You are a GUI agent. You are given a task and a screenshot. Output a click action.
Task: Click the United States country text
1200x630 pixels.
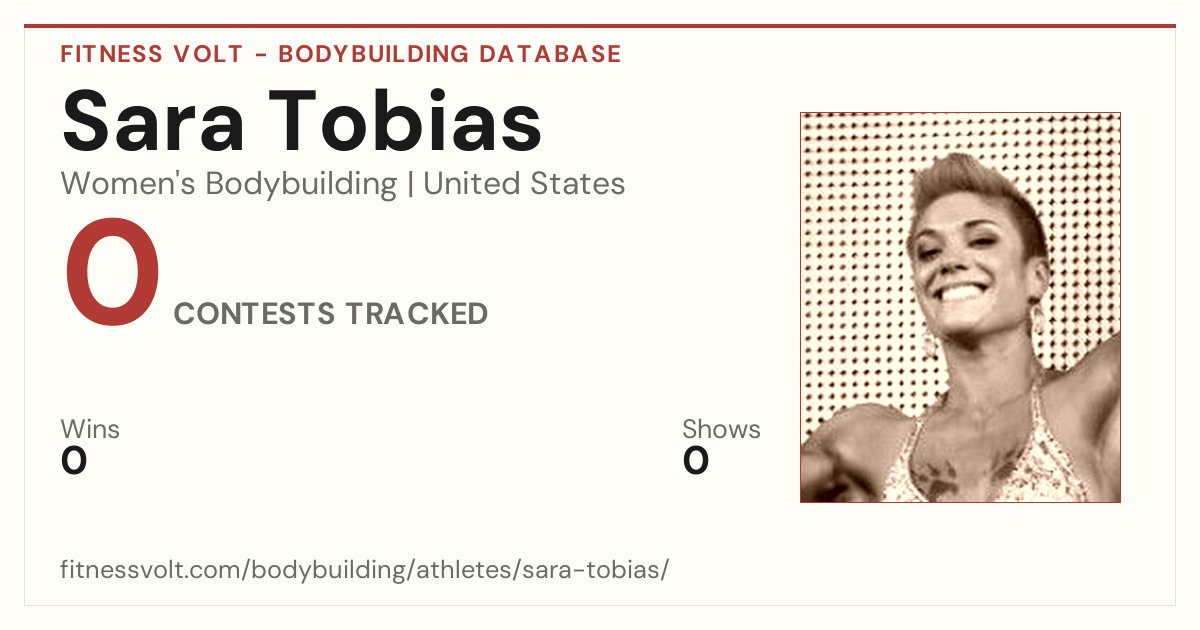tap(524, 184)
